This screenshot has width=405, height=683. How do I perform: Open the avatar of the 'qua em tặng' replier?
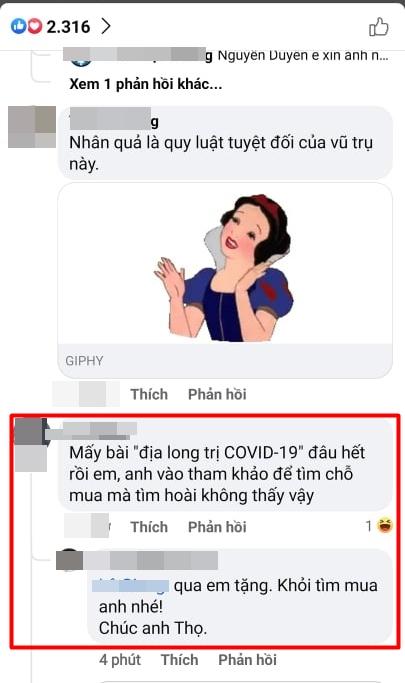(x=69, y=560)
